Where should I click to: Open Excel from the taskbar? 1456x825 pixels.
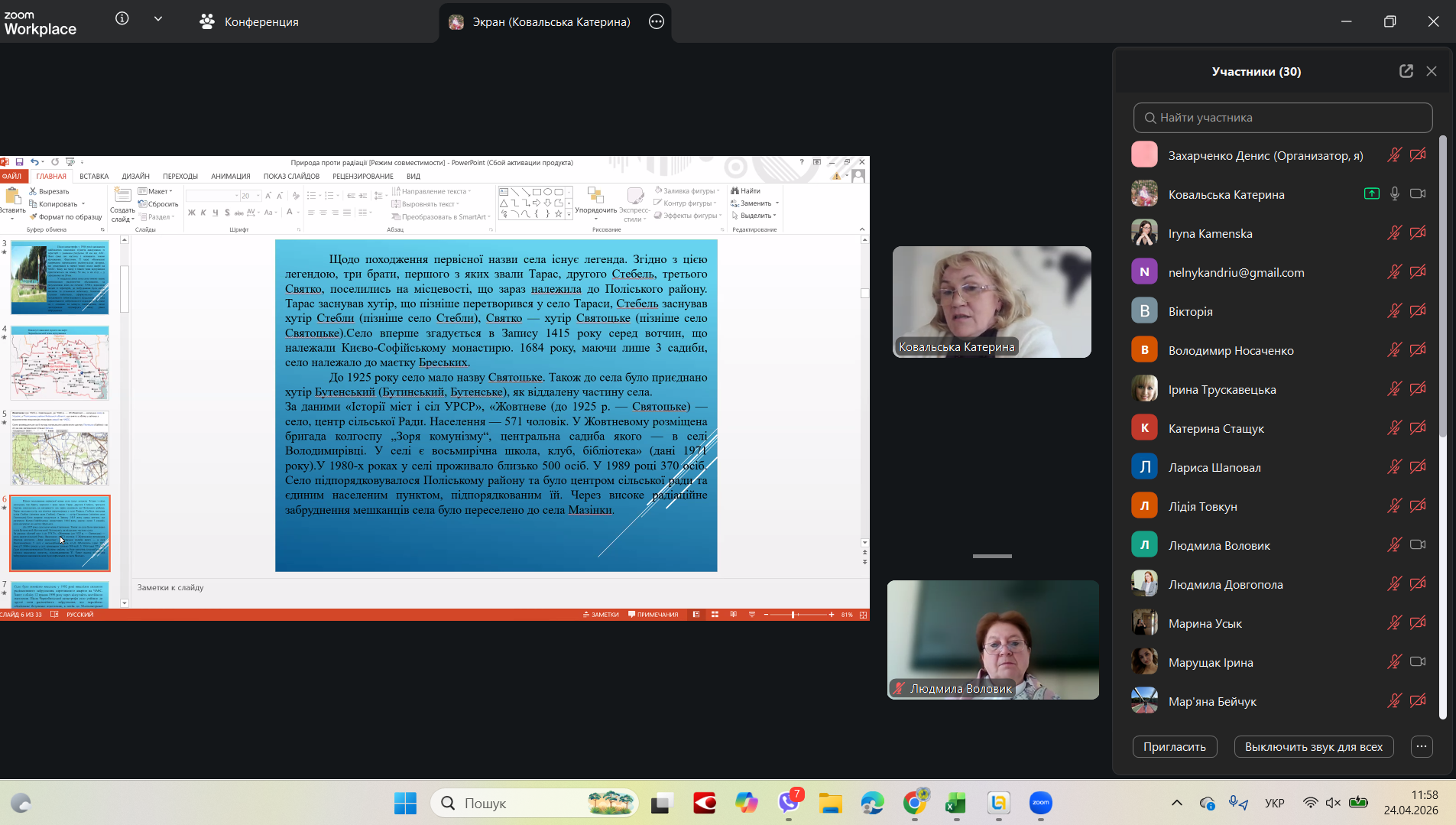[955, 803]
